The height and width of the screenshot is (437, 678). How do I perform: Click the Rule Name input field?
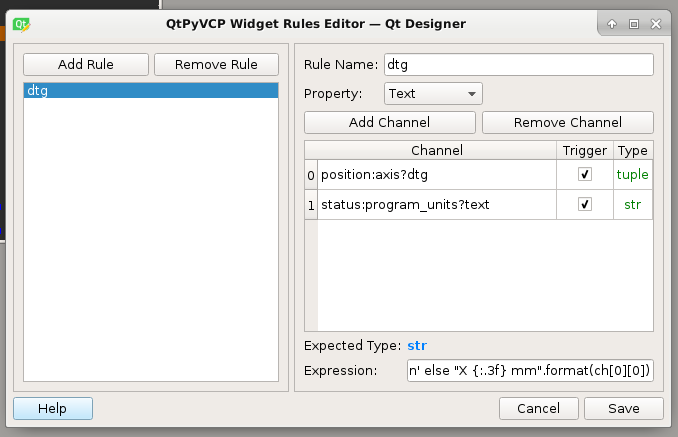coord(518,65)
